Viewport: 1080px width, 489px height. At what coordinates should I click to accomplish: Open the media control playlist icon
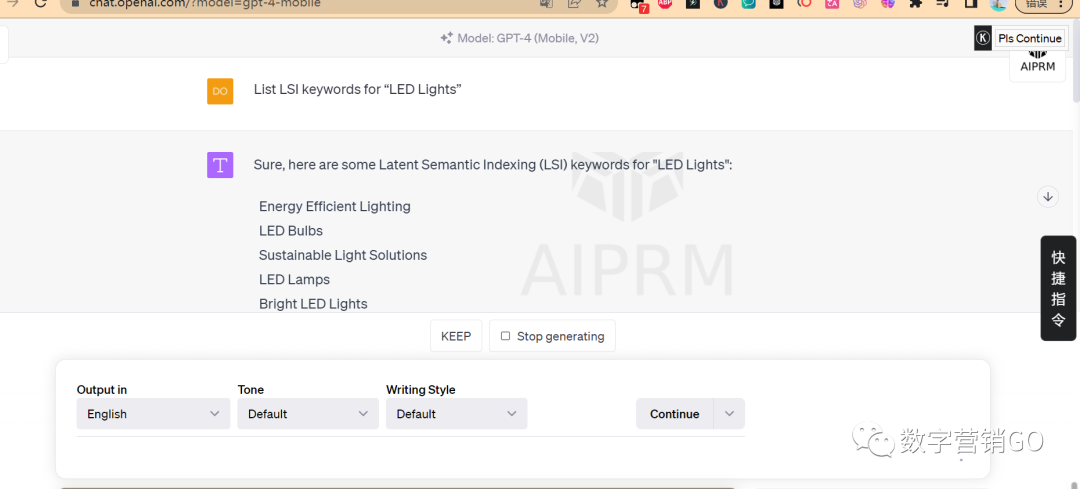[x=943, y=3]
